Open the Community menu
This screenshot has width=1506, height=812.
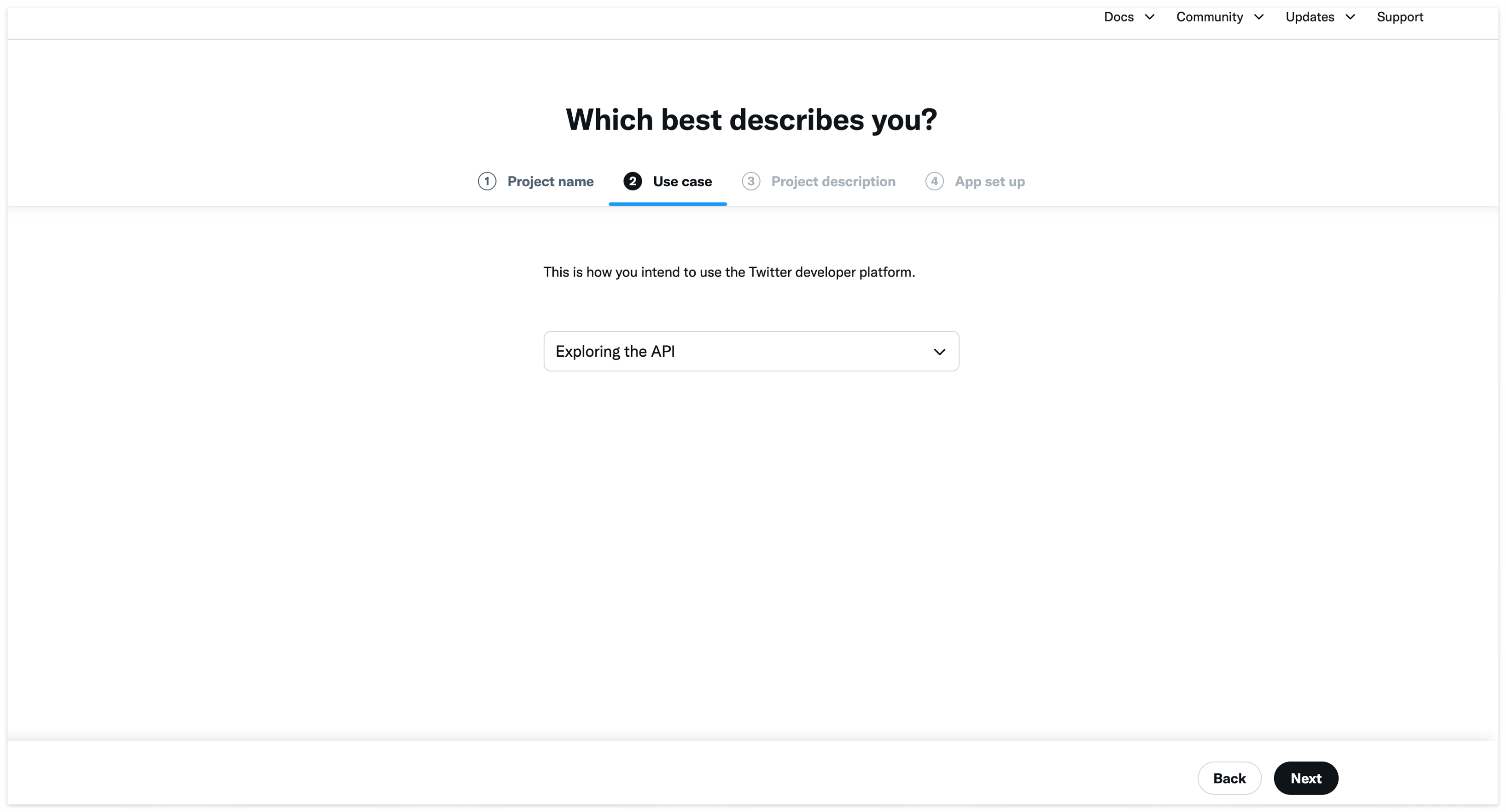1209,17
